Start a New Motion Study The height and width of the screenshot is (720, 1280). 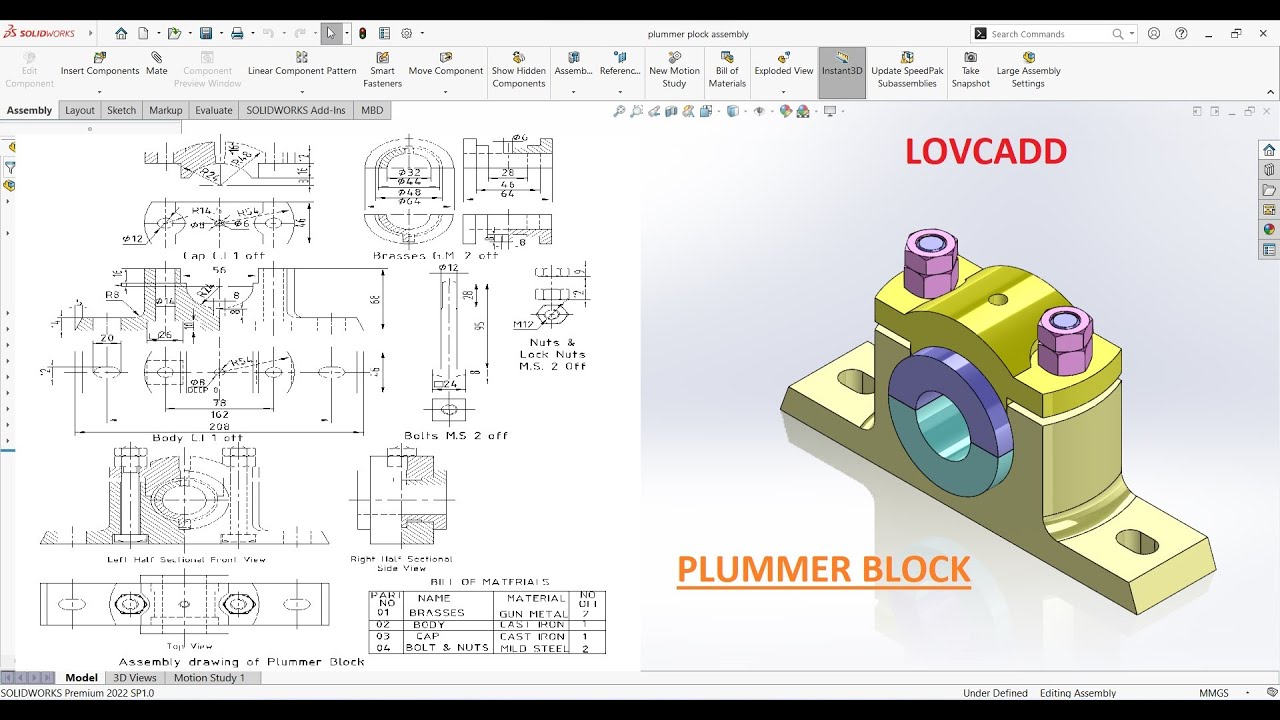(x=674, y=70)
